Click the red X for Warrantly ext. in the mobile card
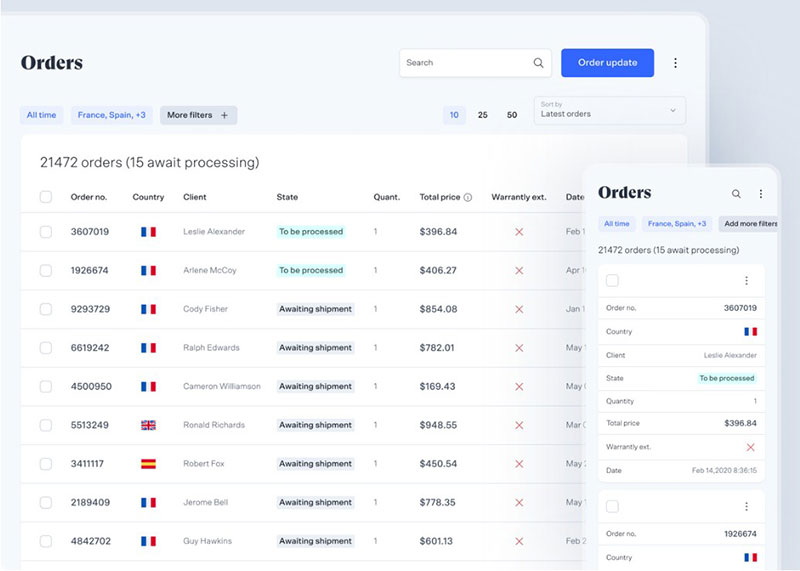The height and width of the screenshot is (571, 800). pyautogui.click(x=751, y=448)
